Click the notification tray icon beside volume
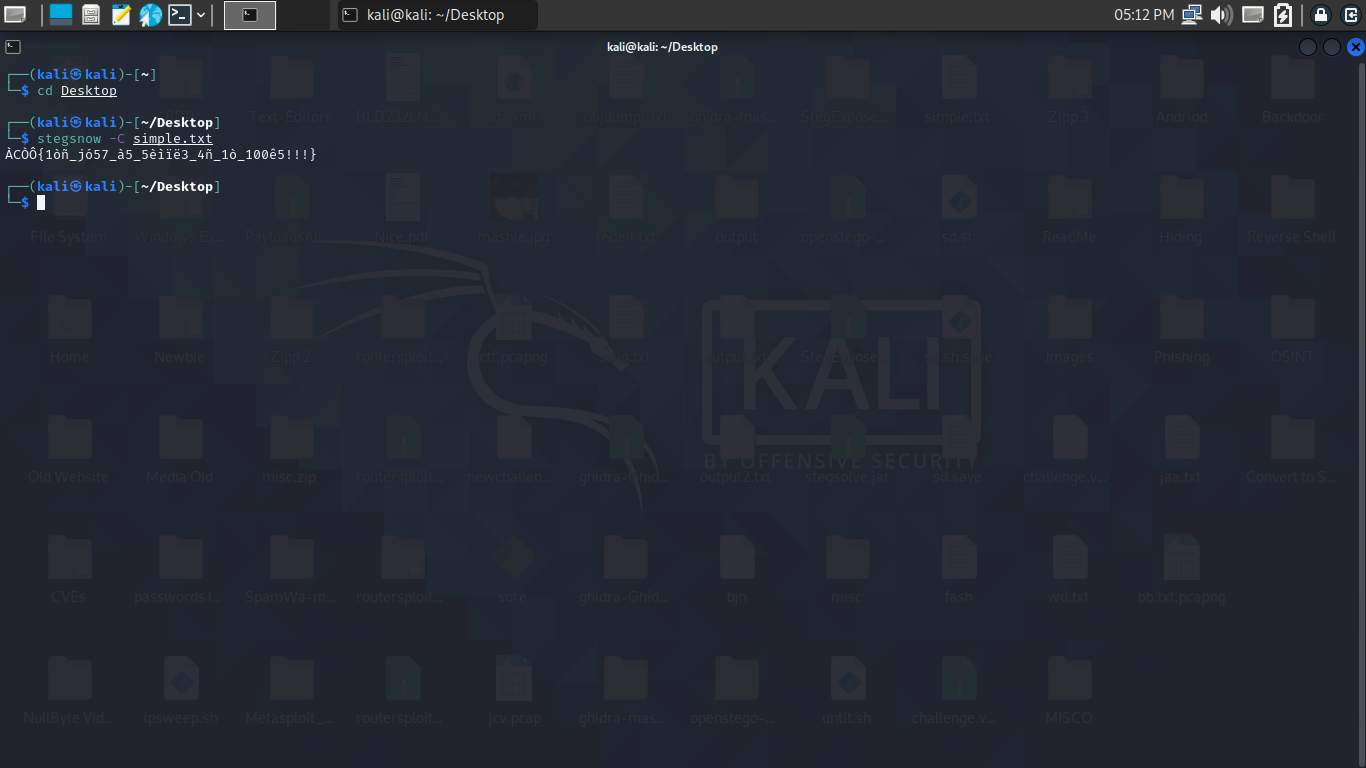 (x=1253, y=14)
